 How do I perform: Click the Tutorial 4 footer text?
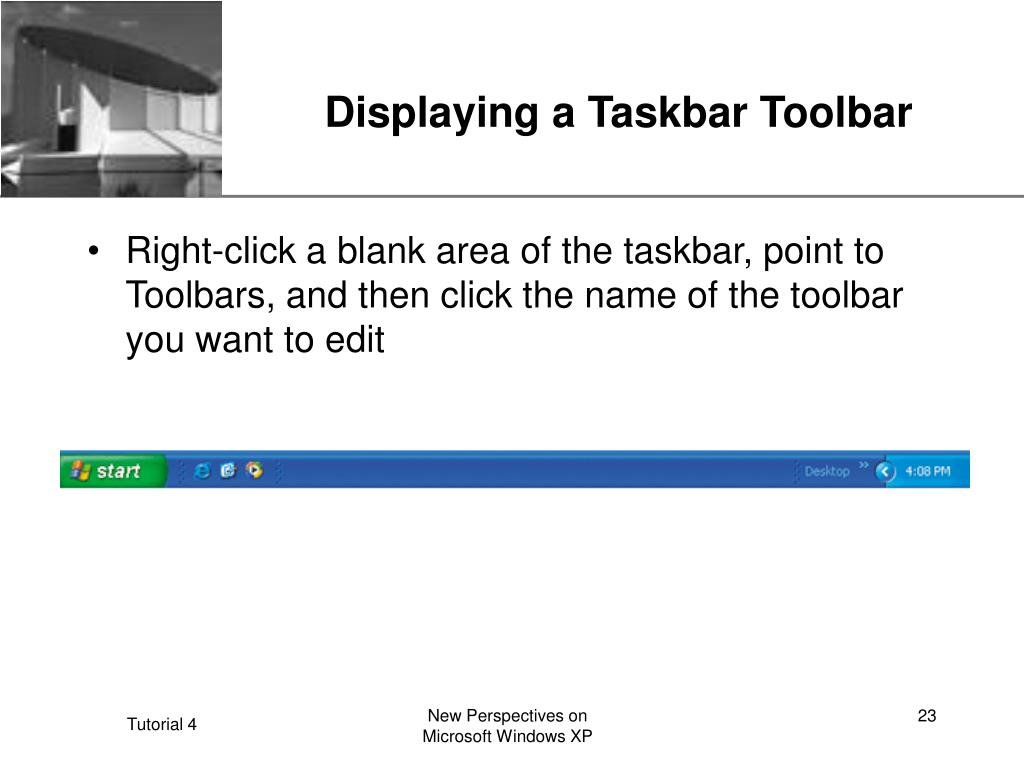coord(161,724)
